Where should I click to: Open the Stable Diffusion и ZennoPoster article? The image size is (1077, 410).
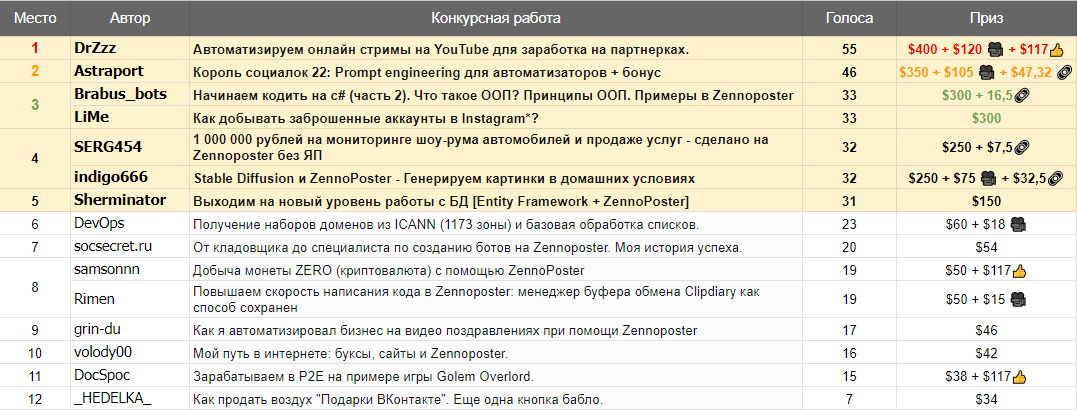point(444,179)
